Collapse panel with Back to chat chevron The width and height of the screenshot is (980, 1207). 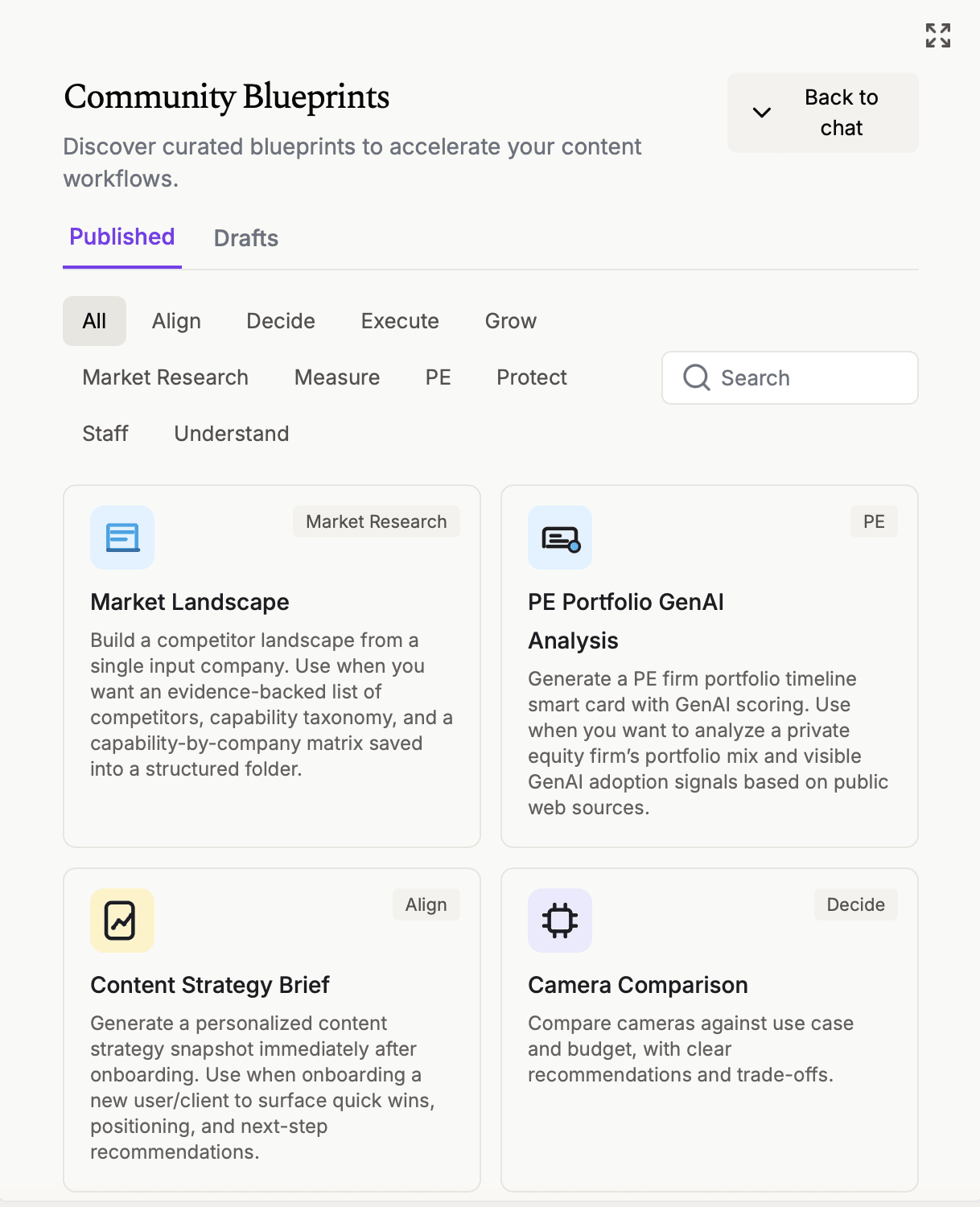(x=761, y=113)
